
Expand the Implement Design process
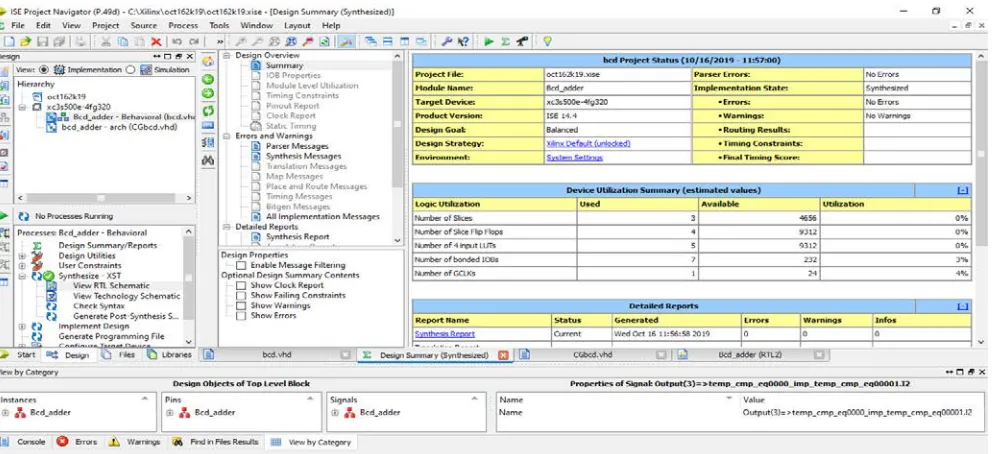point(22,326)
